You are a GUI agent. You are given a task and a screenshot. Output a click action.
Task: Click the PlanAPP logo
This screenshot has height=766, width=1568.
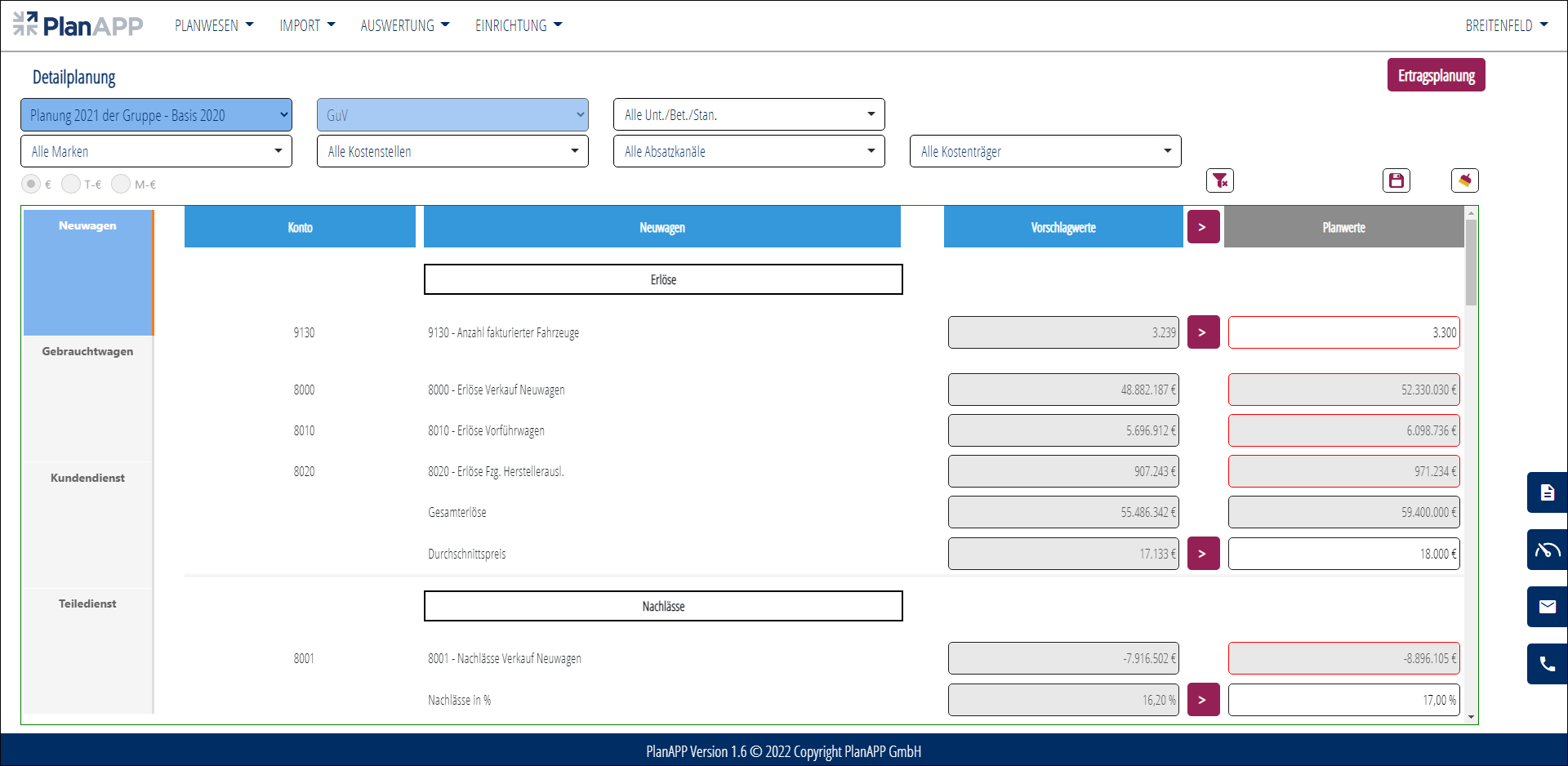78,25
